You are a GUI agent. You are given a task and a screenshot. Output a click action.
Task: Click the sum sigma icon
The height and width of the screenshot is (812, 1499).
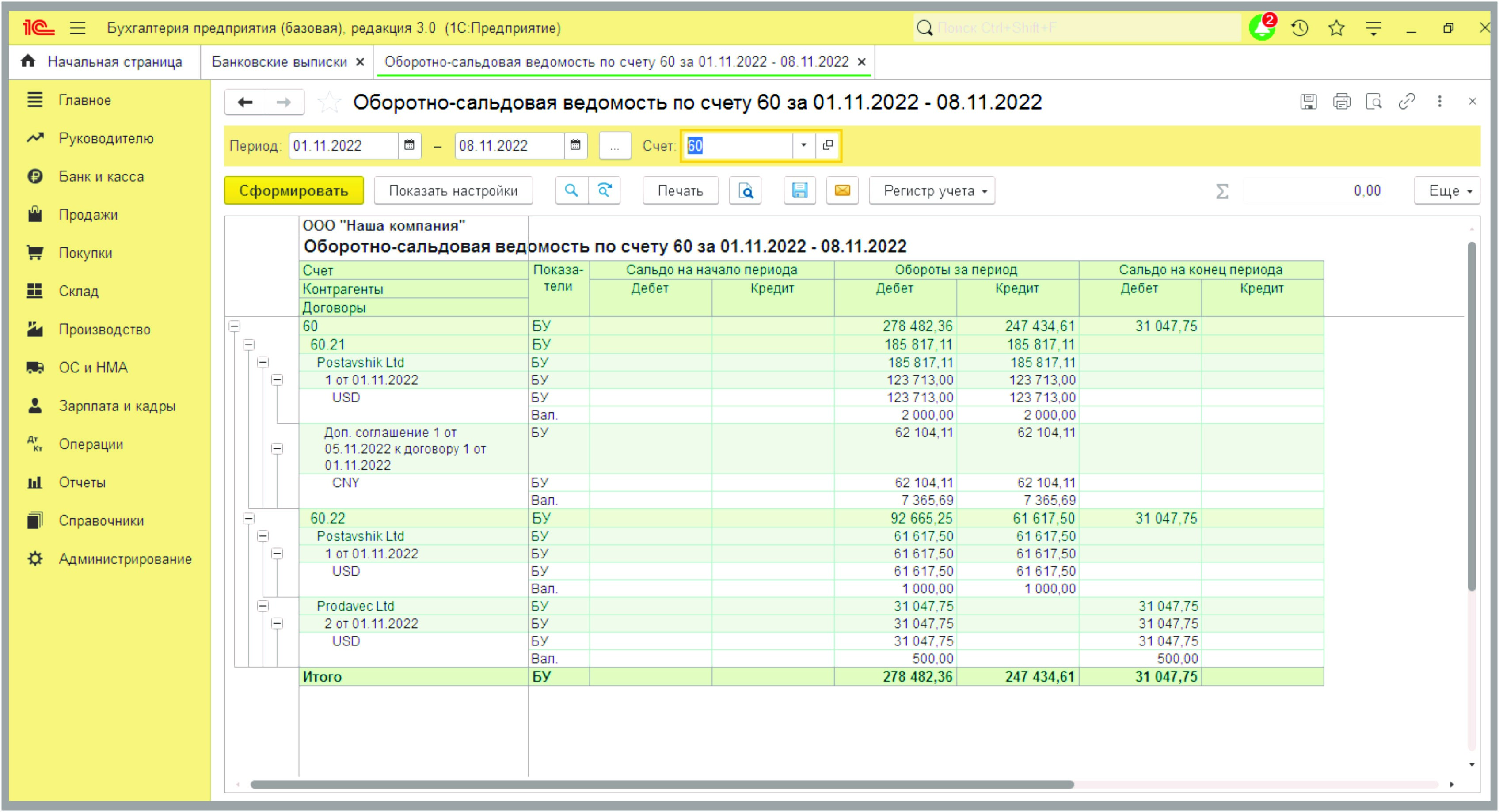1222,191
